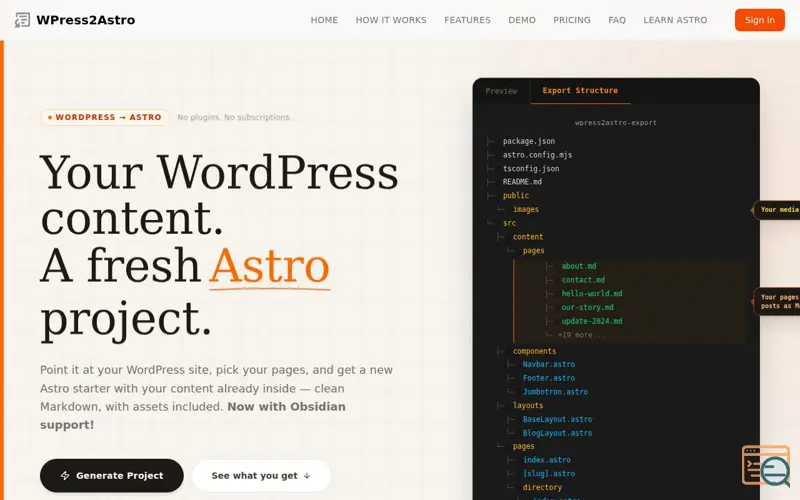Collapse the layouts folder
This screenshot has height=500, width=800.
[x=528, y=405]
